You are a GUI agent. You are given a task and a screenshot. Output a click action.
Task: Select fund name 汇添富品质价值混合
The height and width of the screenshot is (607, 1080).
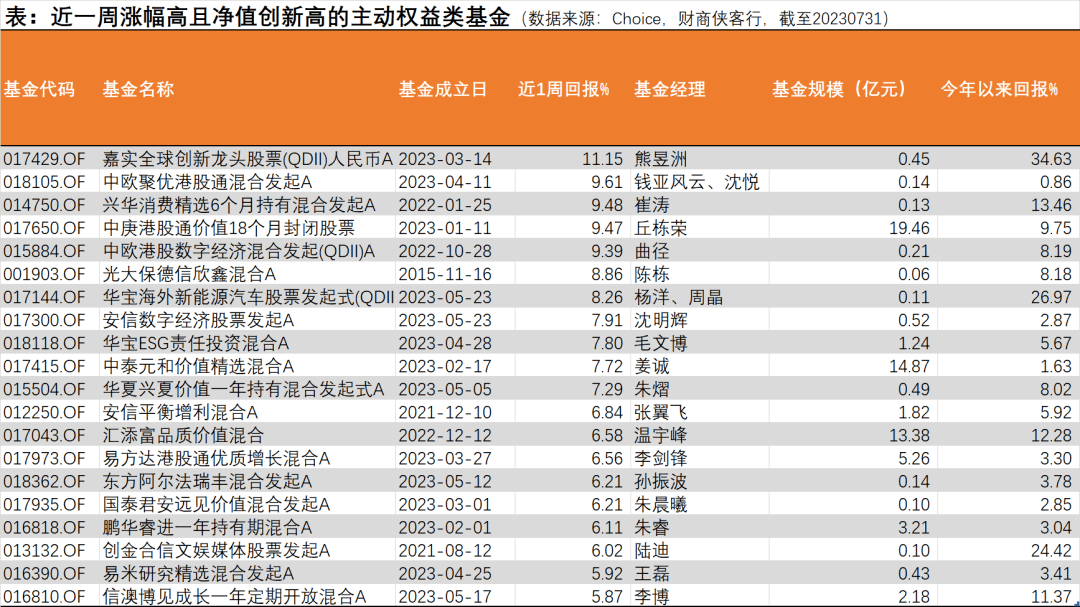(184, 435)
